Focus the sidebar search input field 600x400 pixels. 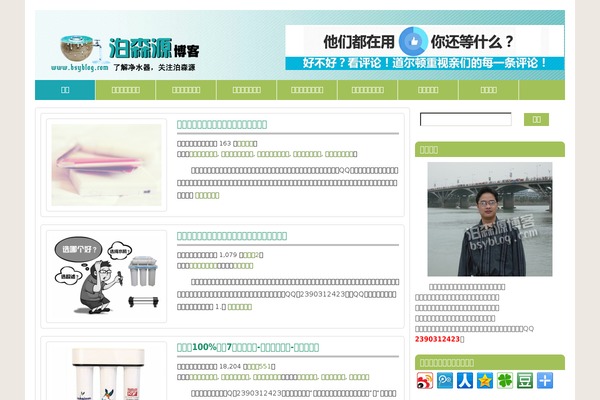[x=466, y=119]
